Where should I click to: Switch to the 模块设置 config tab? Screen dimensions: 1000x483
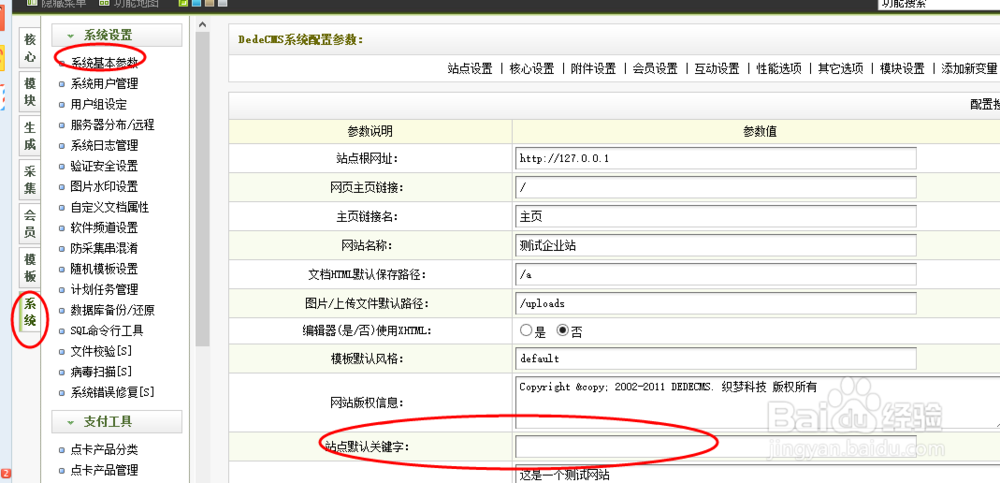coord(902,69)
